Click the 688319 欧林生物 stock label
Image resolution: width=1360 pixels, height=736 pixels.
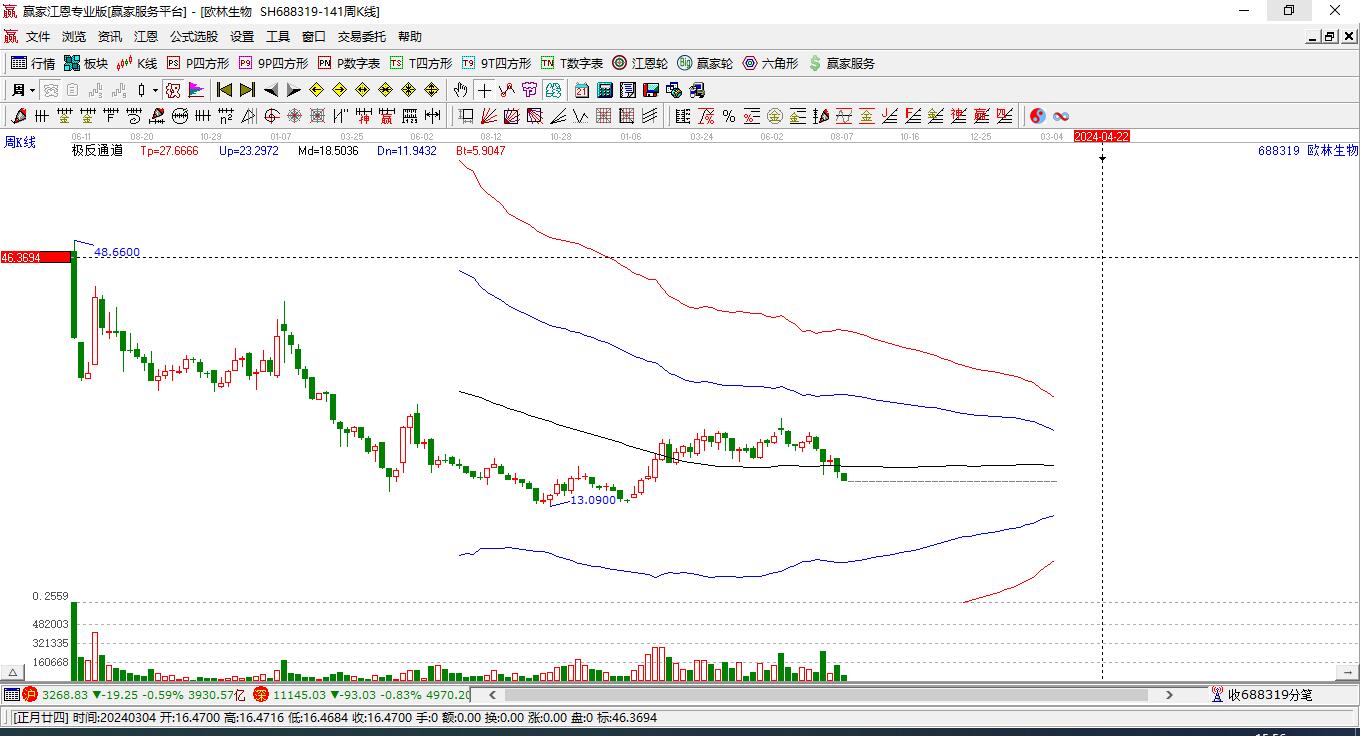point(1308,150)
